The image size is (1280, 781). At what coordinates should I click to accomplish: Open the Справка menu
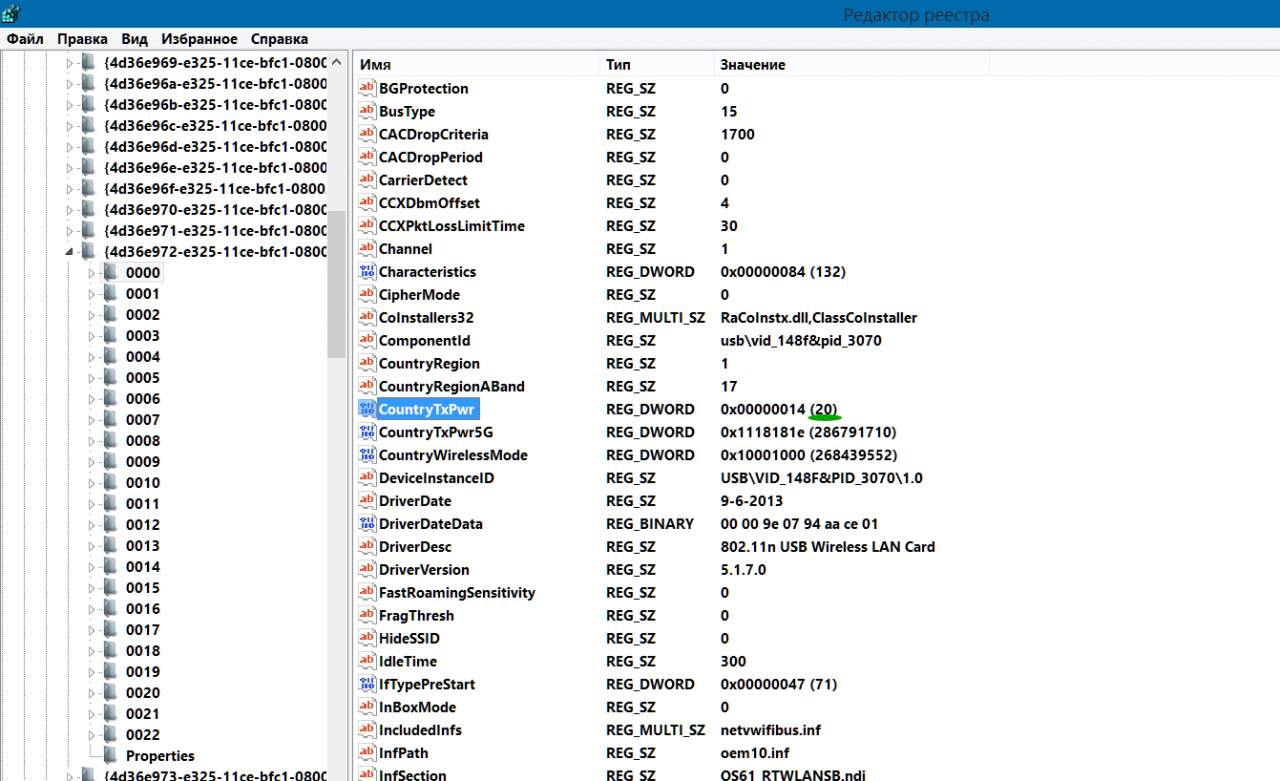pyautogui.click(x=279, y=39)
